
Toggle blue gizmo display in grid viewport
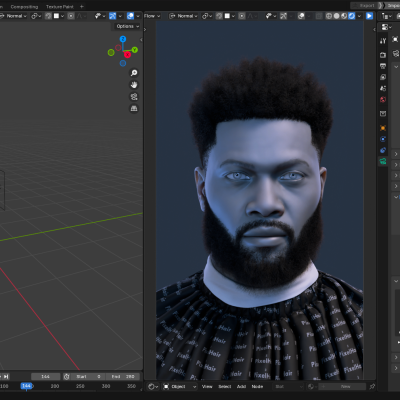point(113,16)
